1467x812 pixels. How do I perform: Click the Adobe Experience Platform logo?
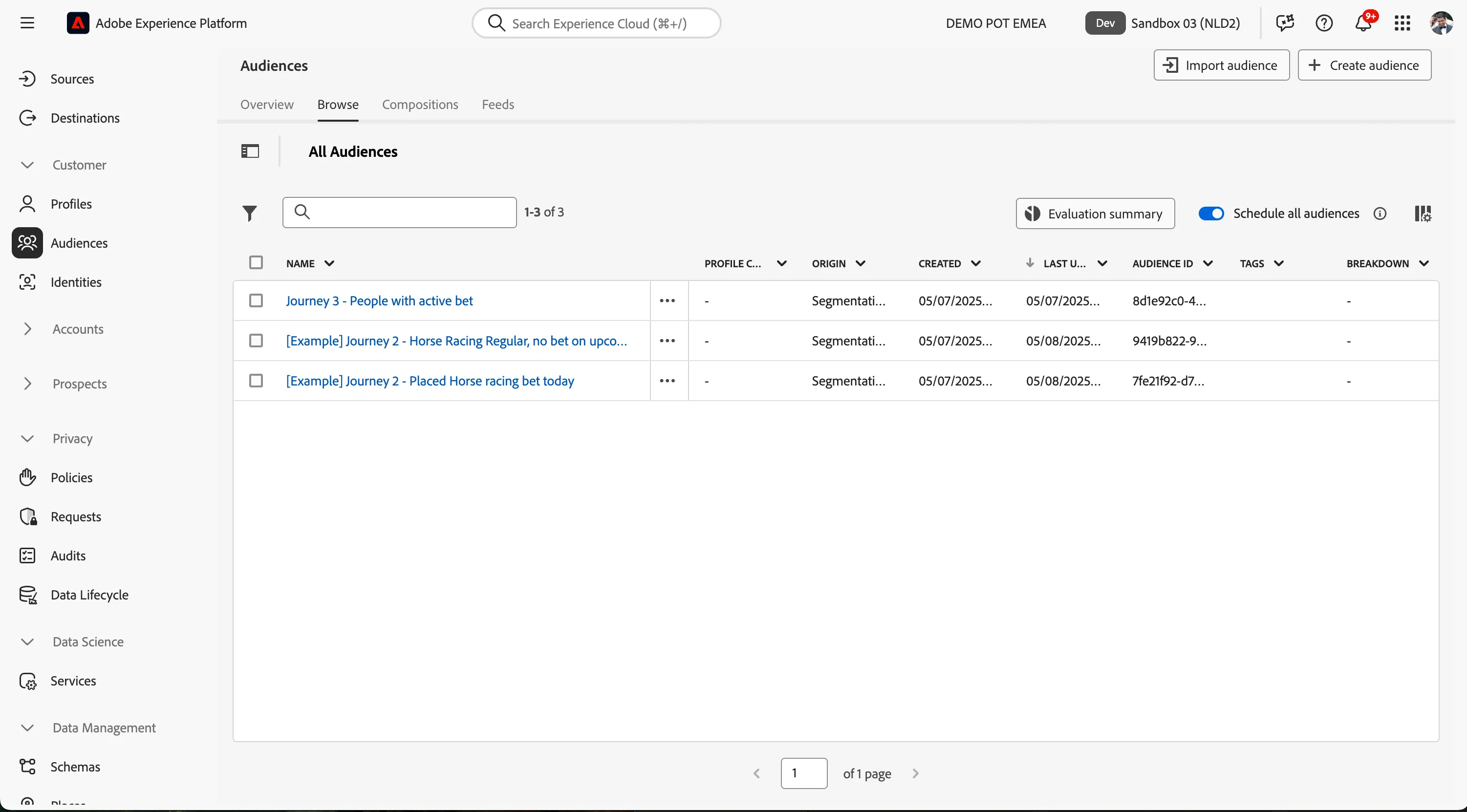click(x=77, y=23)
